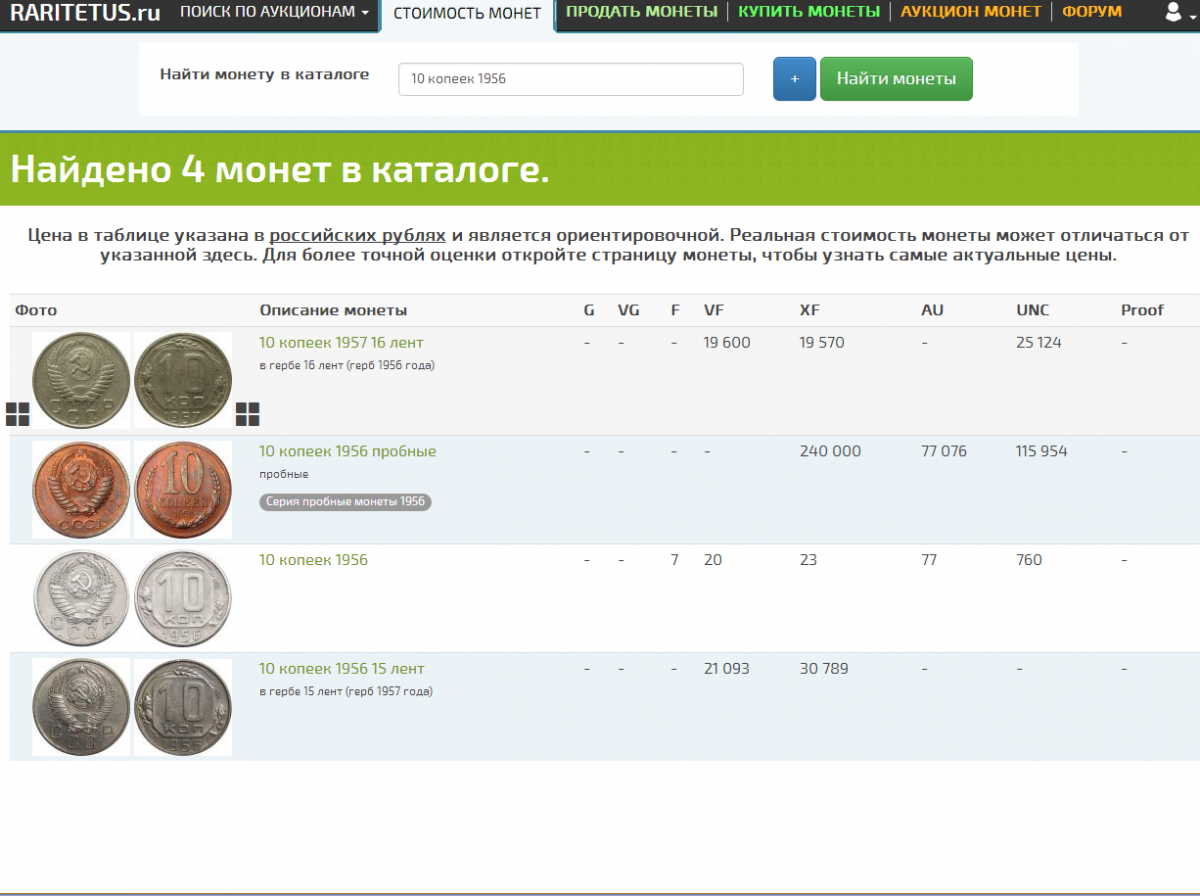The width and height of the screenshot is (1200, 896).
Task: Click the user account icon
Action: click(1173, 13)
